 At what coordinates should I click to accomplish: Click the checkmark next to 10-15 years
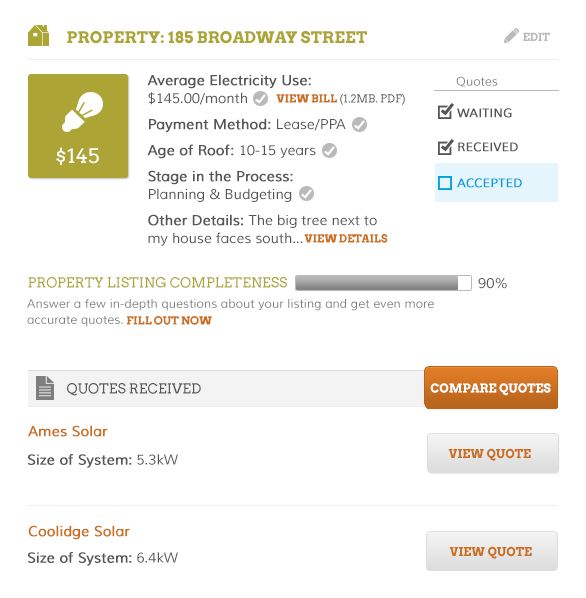[x=329, y=151]
